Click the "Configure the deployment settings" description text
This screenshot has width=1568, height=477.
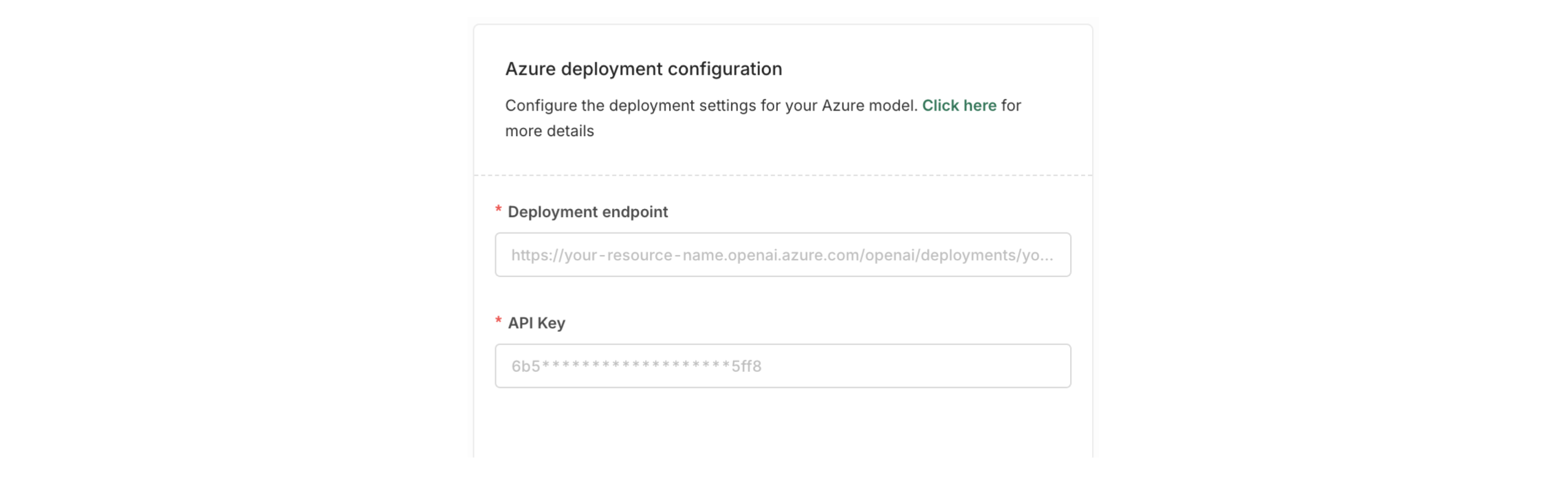(x=711, y=105)
